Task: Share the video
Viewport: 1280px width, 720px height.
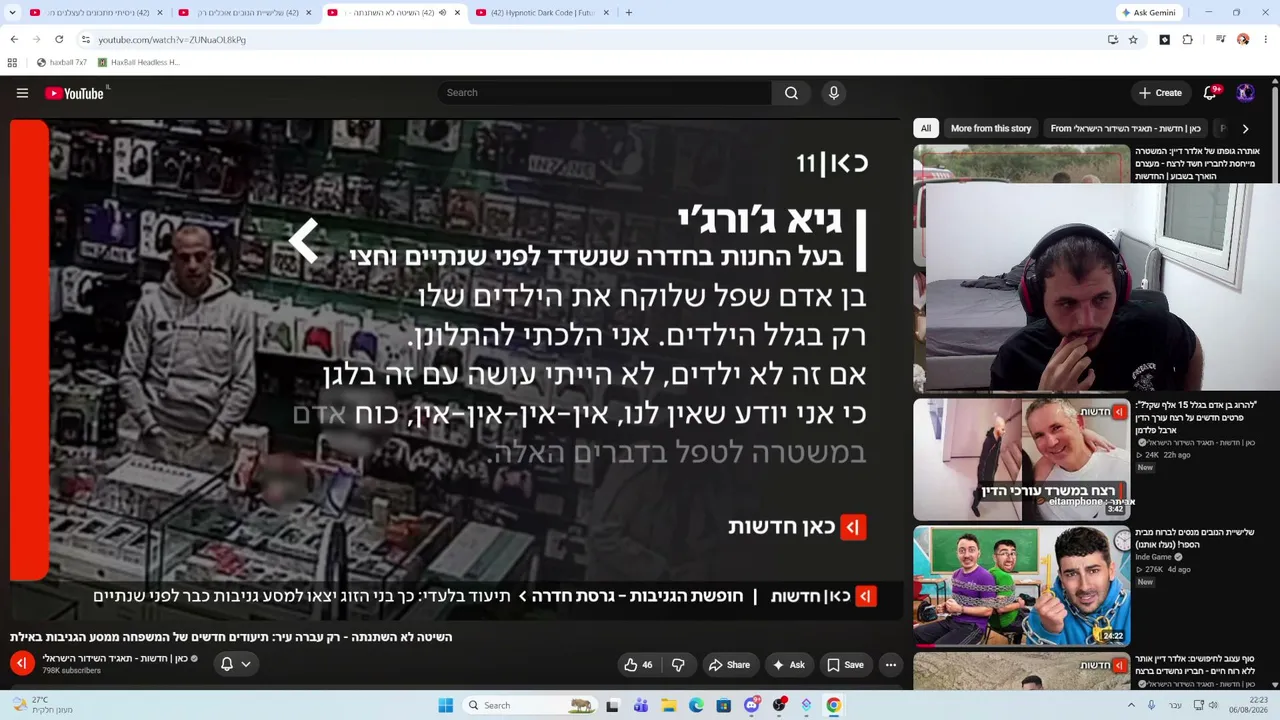Action: coord(729,665)
